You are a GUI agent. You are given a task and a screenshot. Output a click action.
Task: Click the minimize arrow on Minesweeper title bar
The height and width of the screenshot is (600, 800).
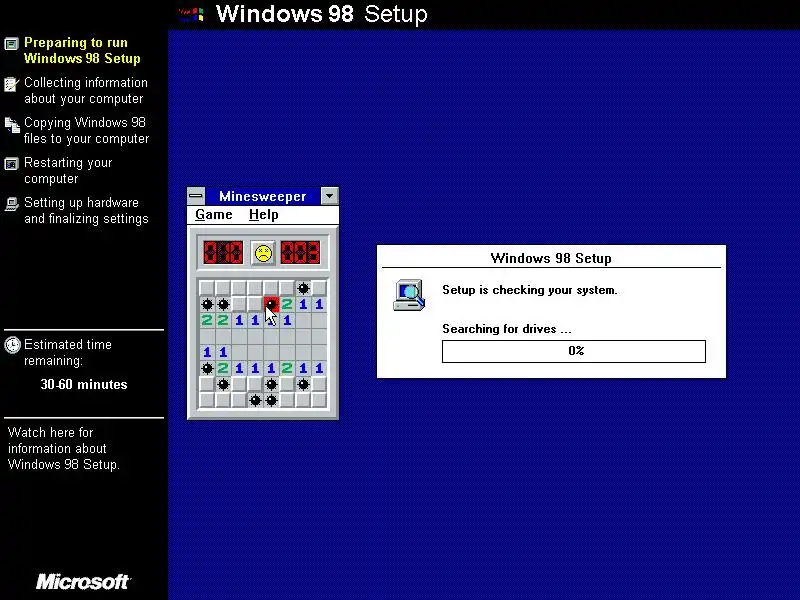[x=330, y=196]
